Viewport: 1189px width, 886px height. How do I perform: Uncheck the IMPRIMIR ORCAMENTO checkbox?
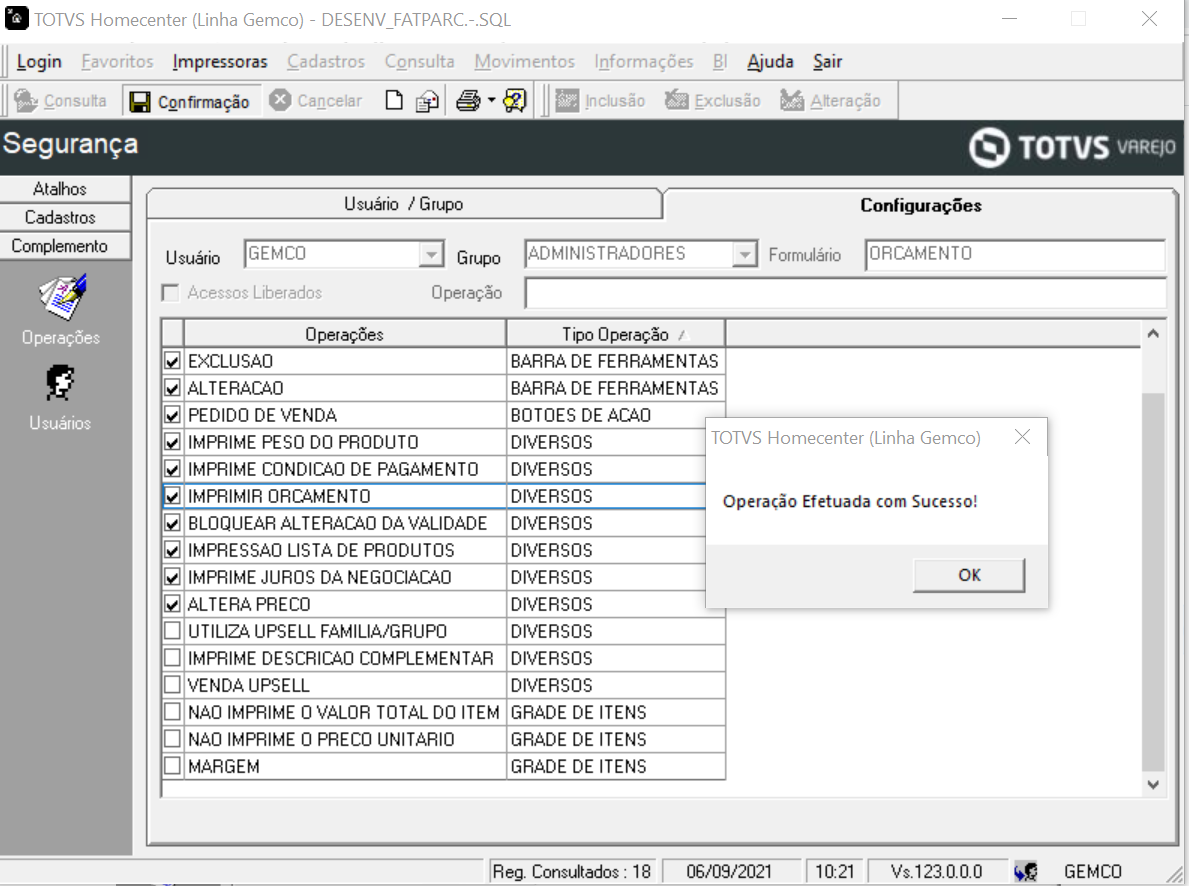pyautogui.click(x=172, y=496)
